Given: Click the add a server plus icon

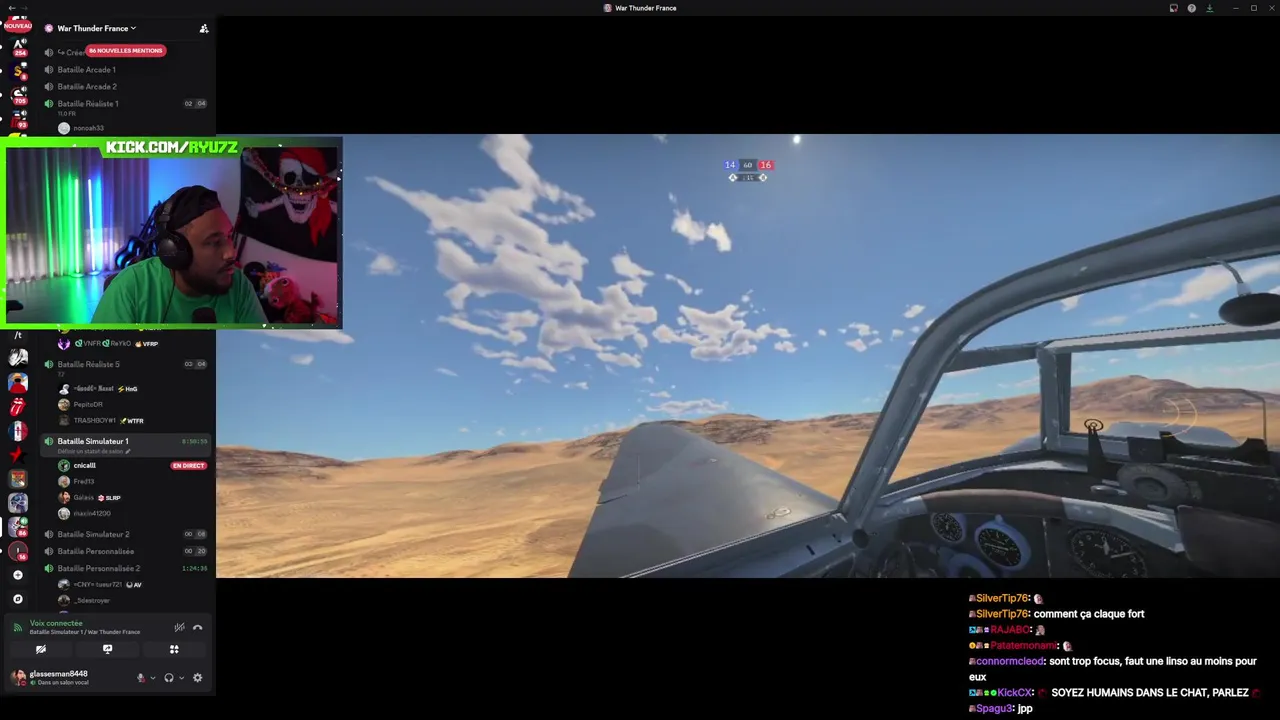Looking at the screenshot, I should coord(17,575).
